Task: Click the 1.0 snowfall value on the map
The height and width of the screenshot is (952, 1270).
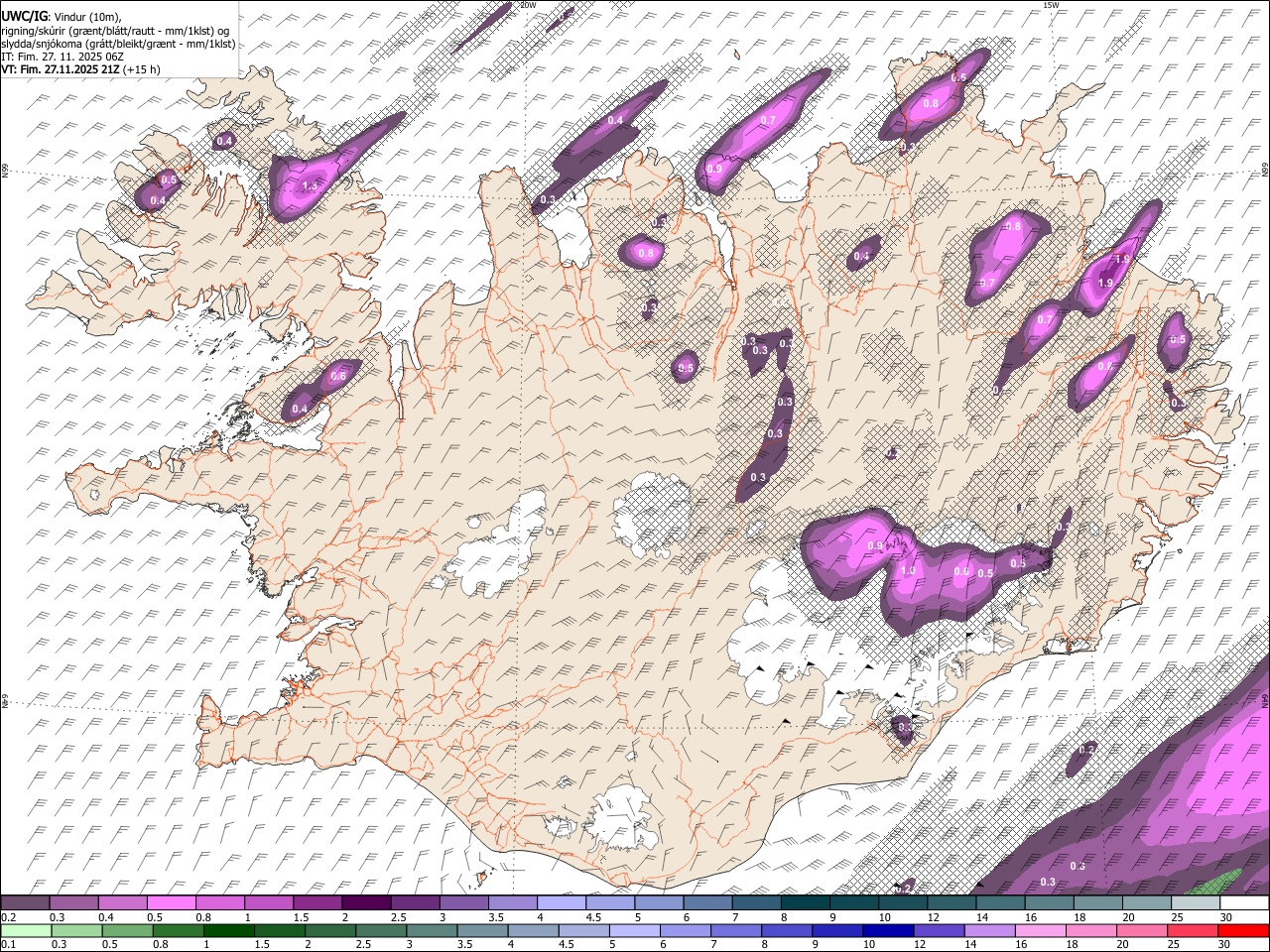Action: coord(908,570)
